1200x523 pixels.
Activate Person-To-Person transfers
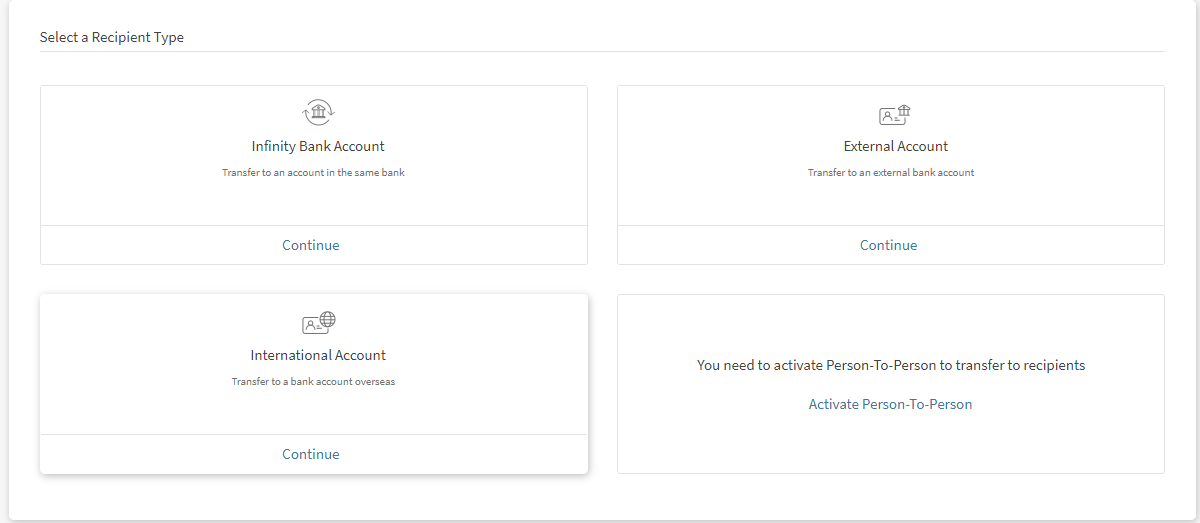tap(890, 404)
